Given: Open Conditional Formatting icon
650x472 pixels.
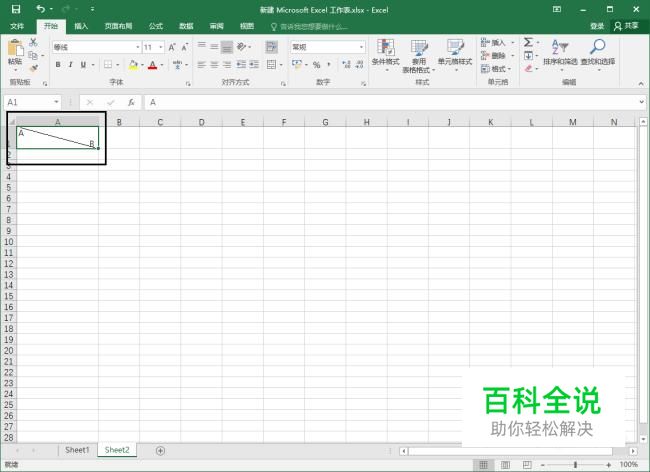Looking at the screenshot, I should [x=386, y=53].
